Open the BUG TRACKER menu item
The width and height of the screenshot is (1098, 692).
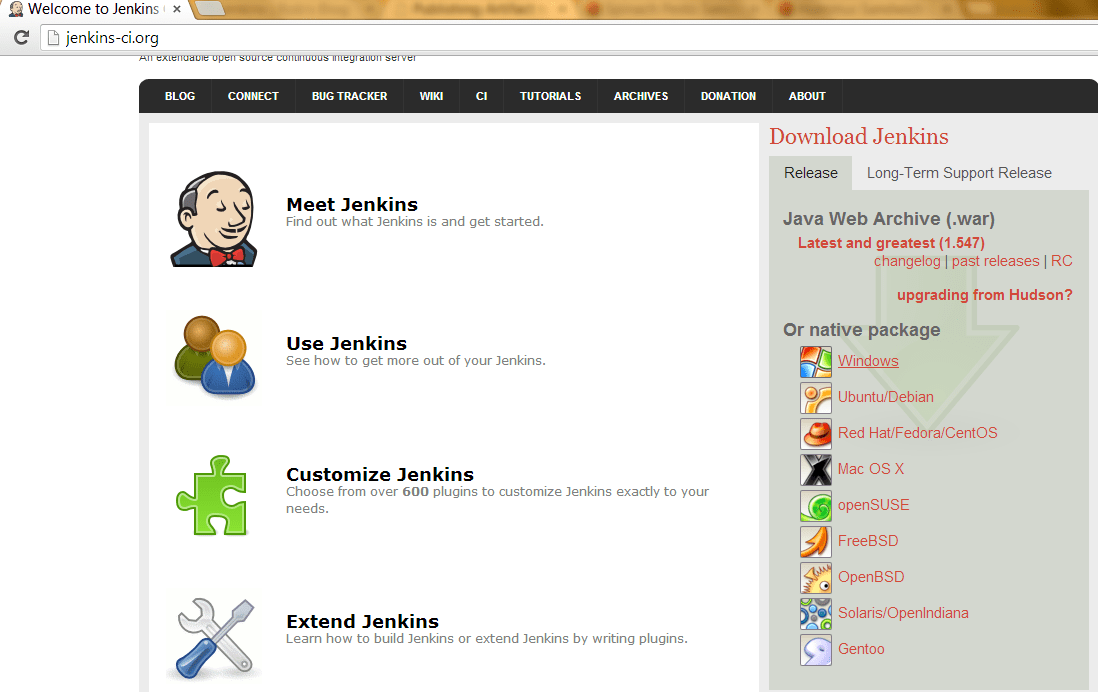(349, 96)
